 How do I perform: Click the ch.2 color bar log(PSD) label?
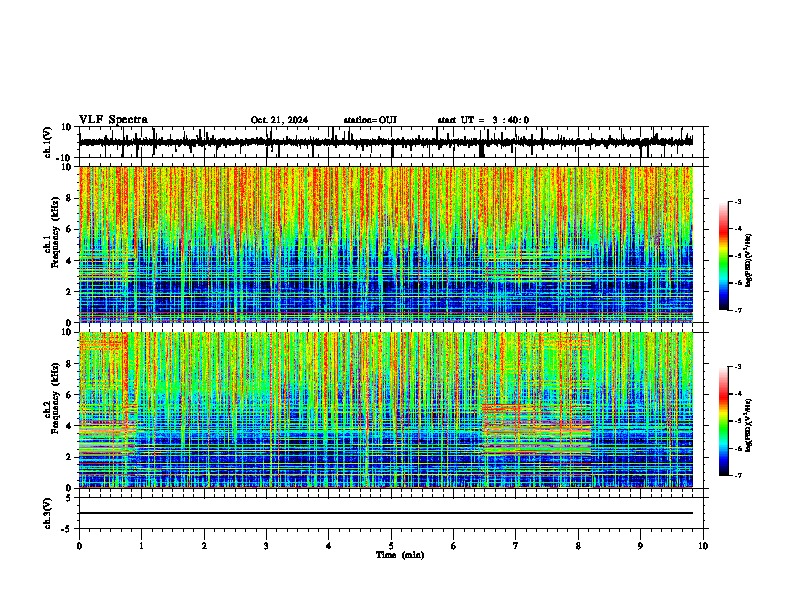click(x=748, y=426)
